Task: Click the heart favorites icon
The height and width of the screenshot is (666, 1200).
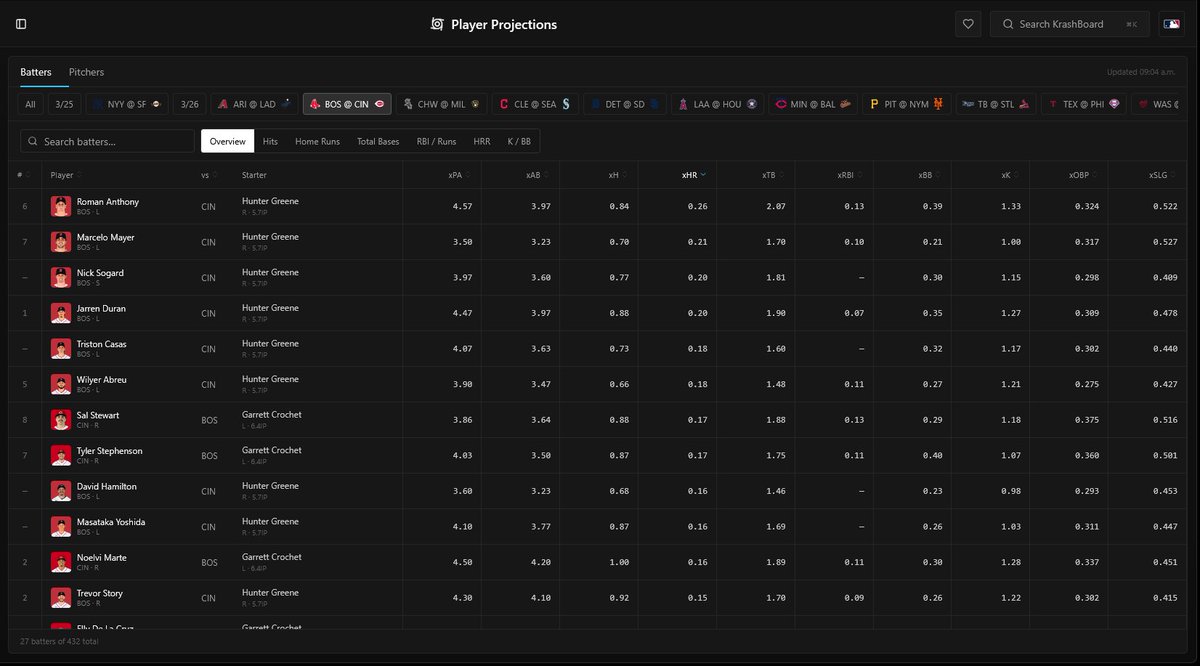Action: pos(967,24)
